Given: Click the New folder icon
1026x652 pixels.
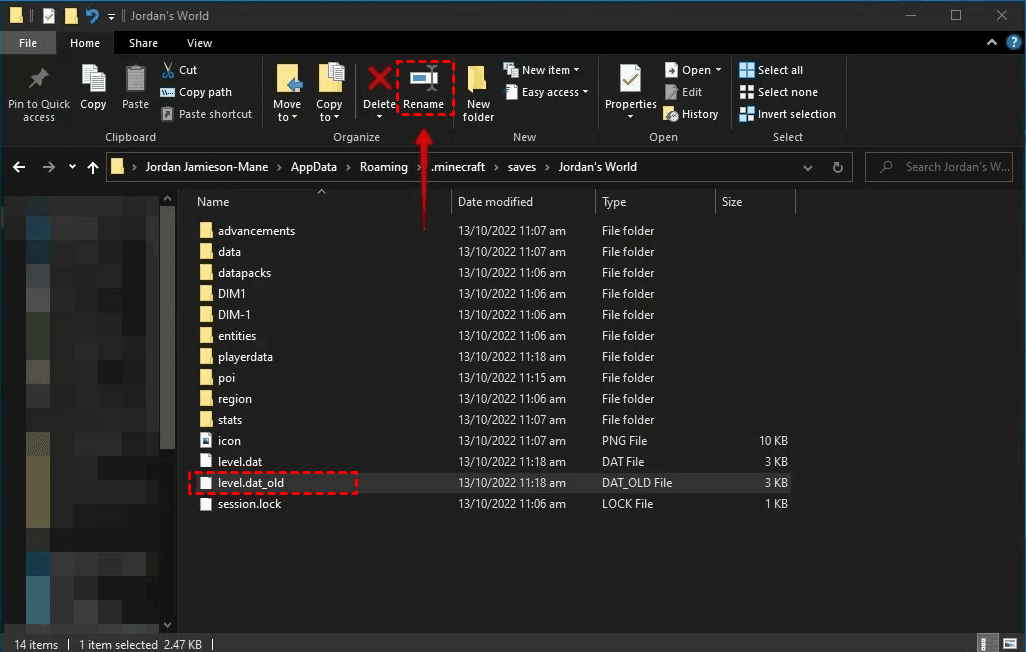Looking at the screenshot, I should 478,81.
